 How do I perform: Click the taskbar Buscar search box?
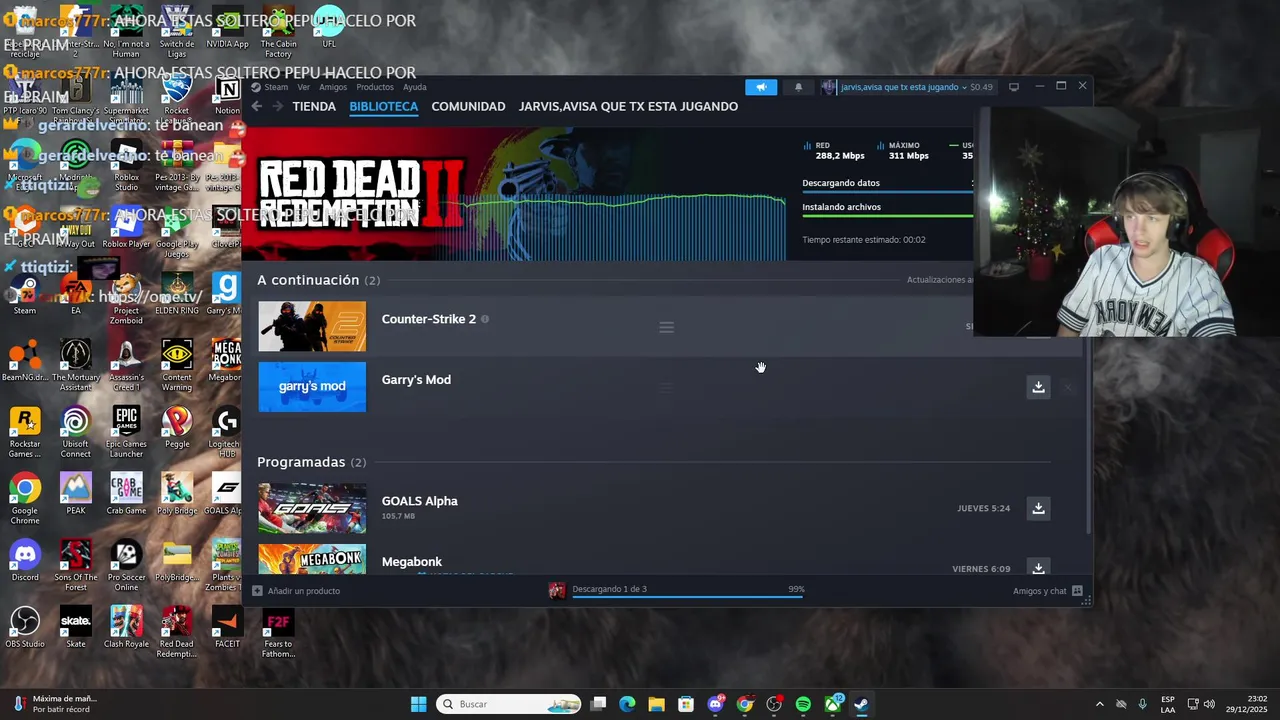click(x=510, y=704)
